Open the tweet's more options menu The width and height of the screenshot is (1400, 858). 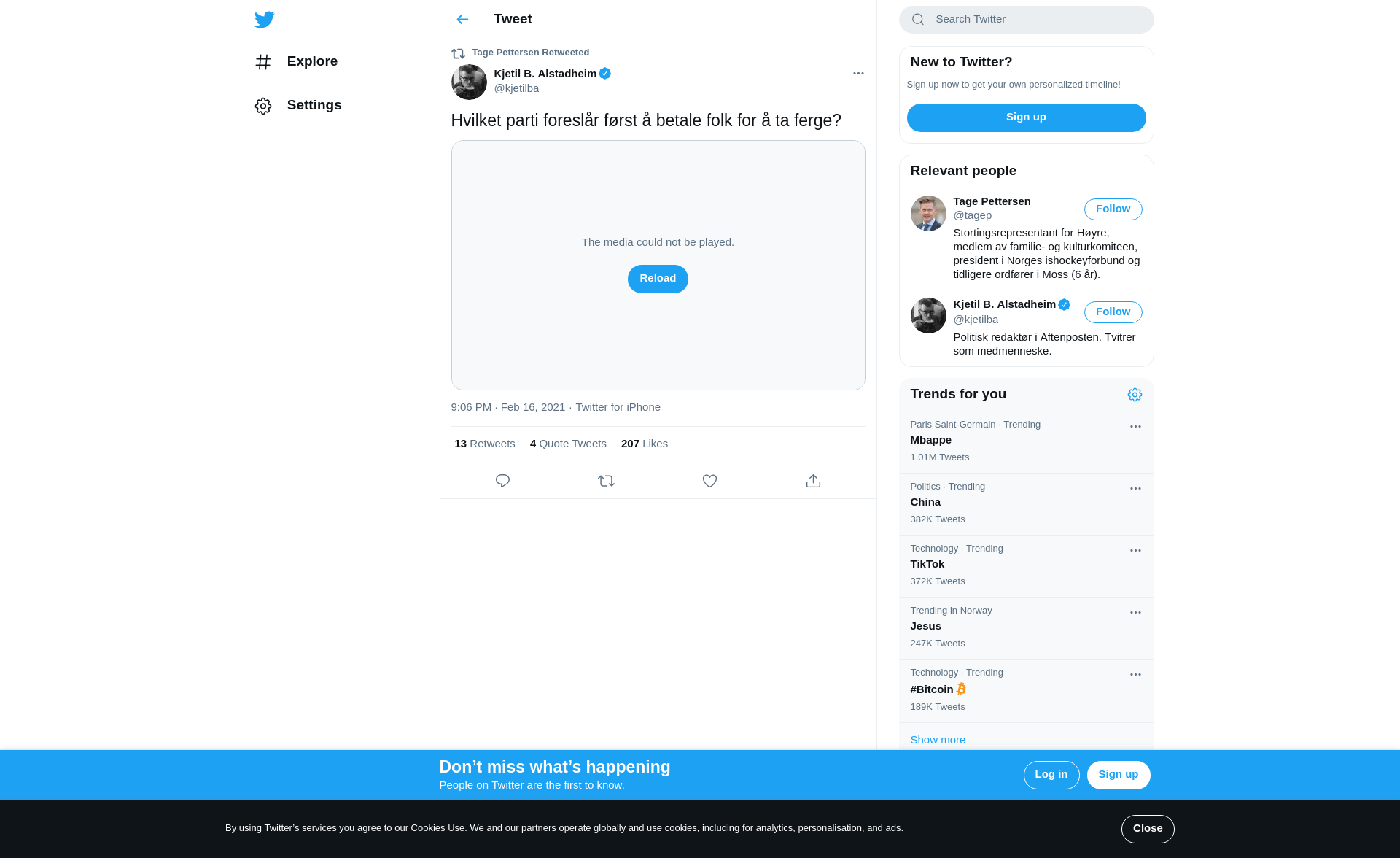coord(858,73)
